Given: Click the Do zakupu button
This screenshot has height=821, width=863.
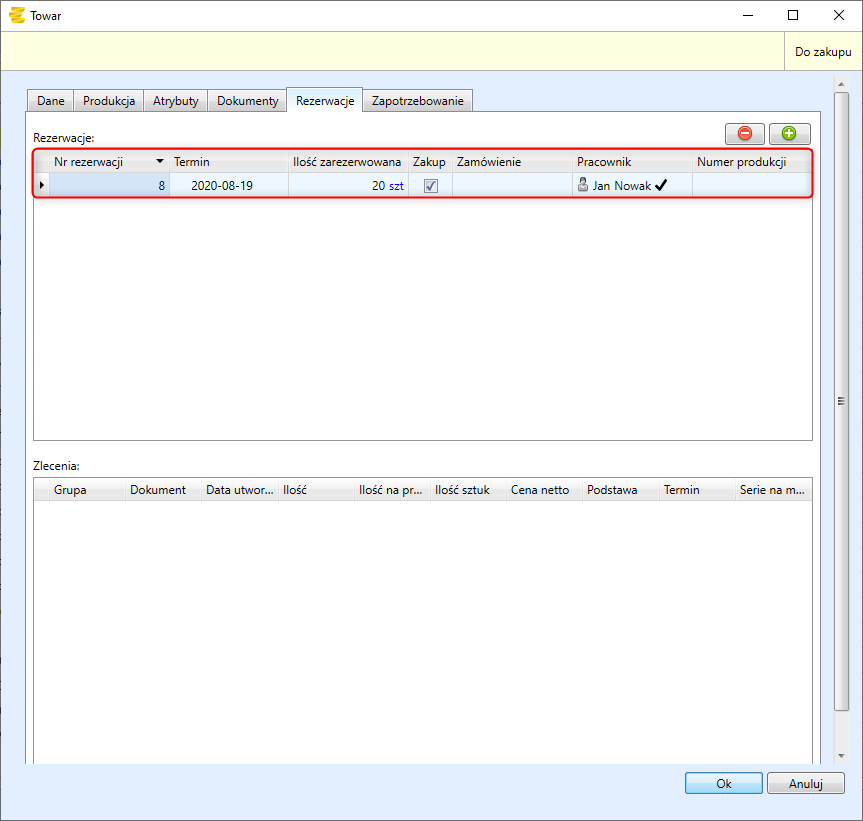Looking at the screenshot, I should tap(823, 52).
